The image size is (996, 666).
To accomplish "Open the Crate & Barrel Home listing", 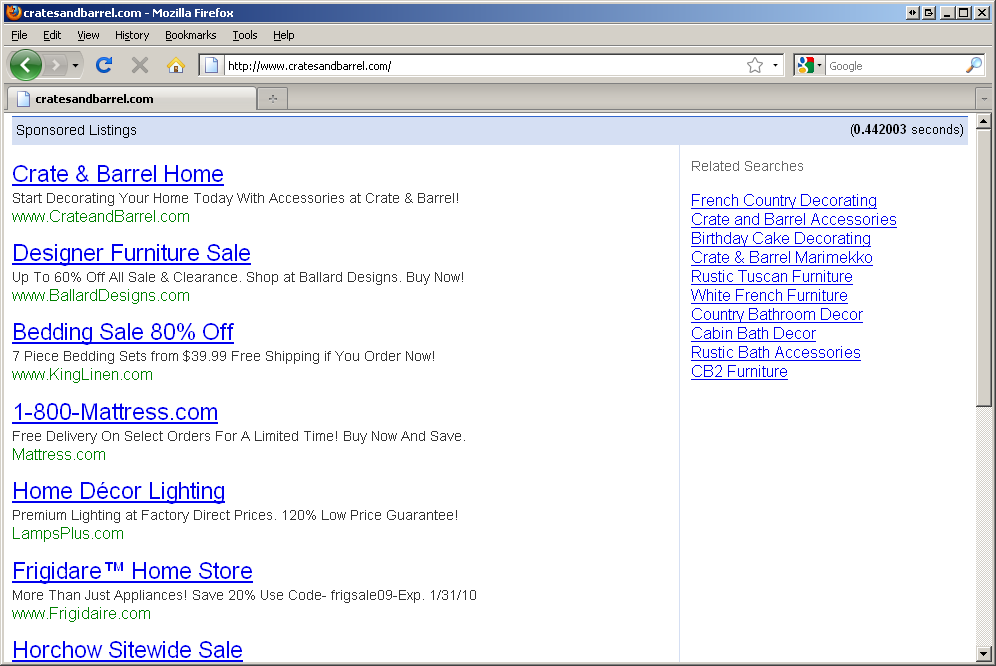I will [x=118, y=174].
